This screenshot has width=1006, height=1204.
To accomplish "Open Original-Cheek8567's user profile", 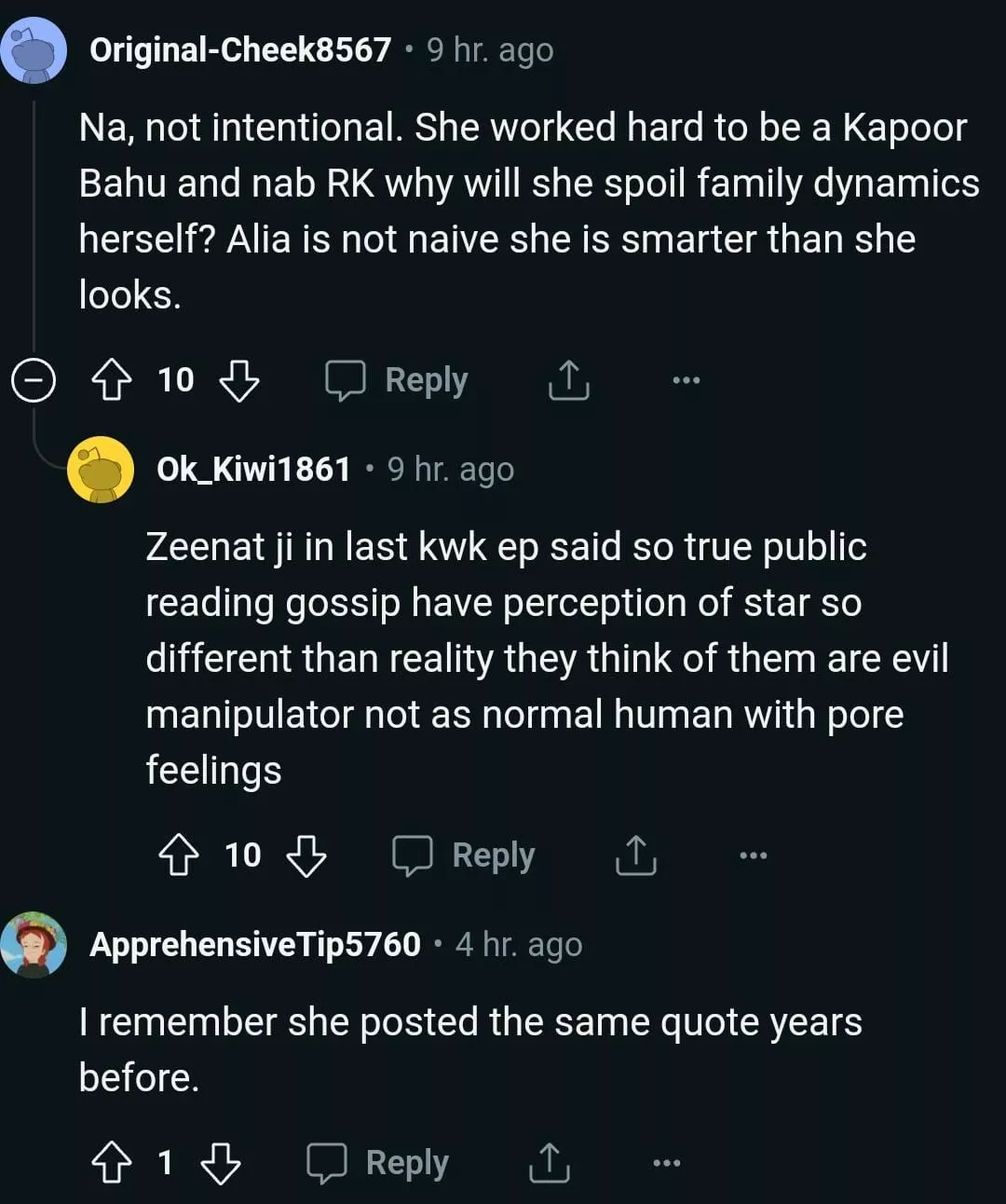I will coord(240,49).
